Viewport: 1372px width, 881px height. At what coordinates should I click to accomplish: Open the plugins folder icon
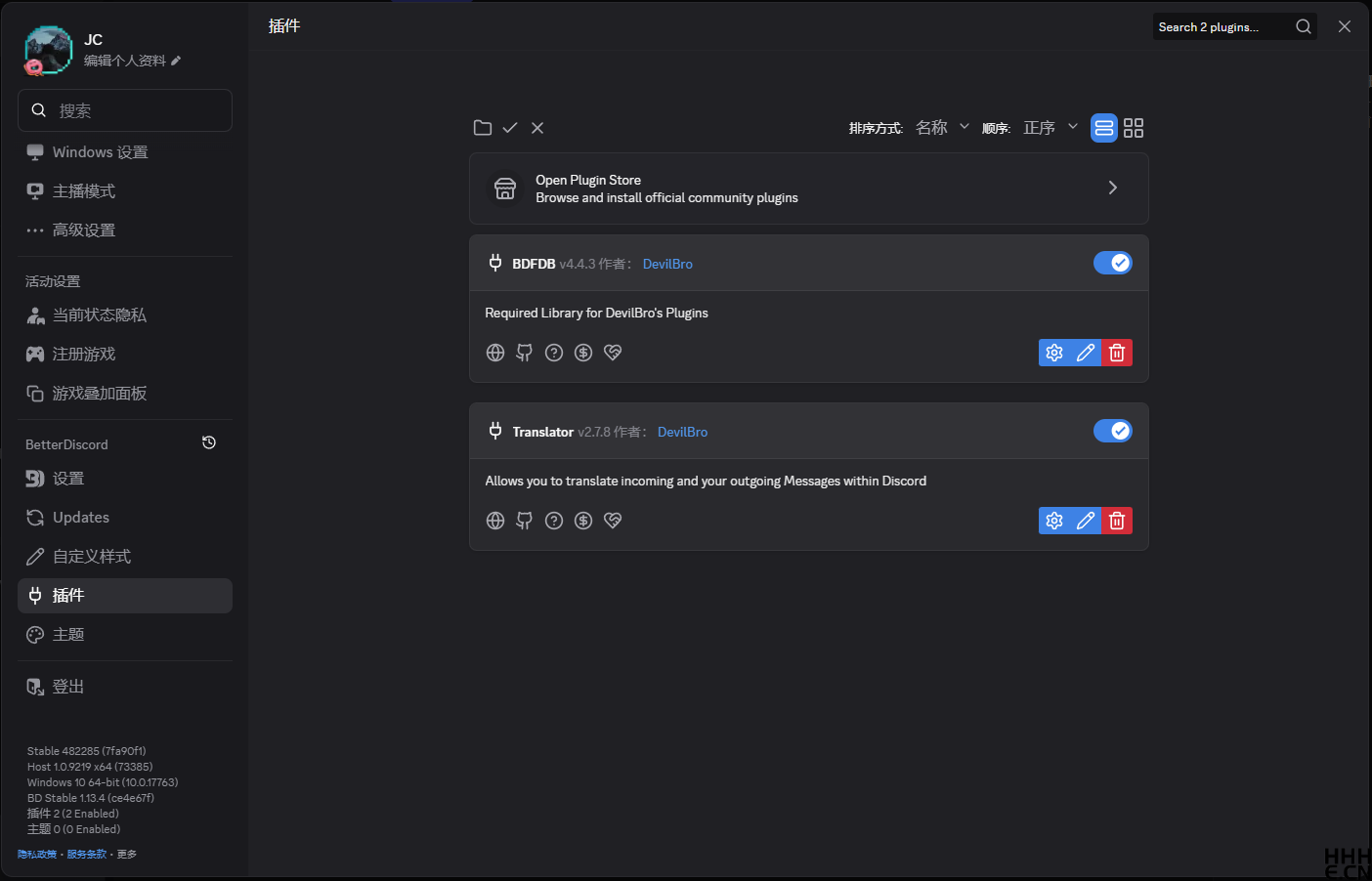pyautogui.click(x=482, y=127)
